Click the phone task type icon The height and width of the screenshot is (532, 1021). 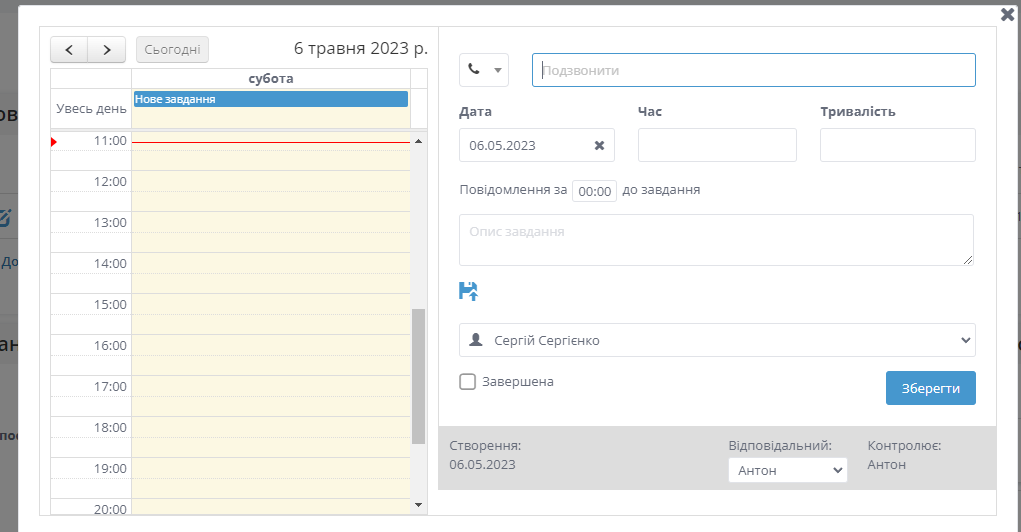tap(474, 70)
